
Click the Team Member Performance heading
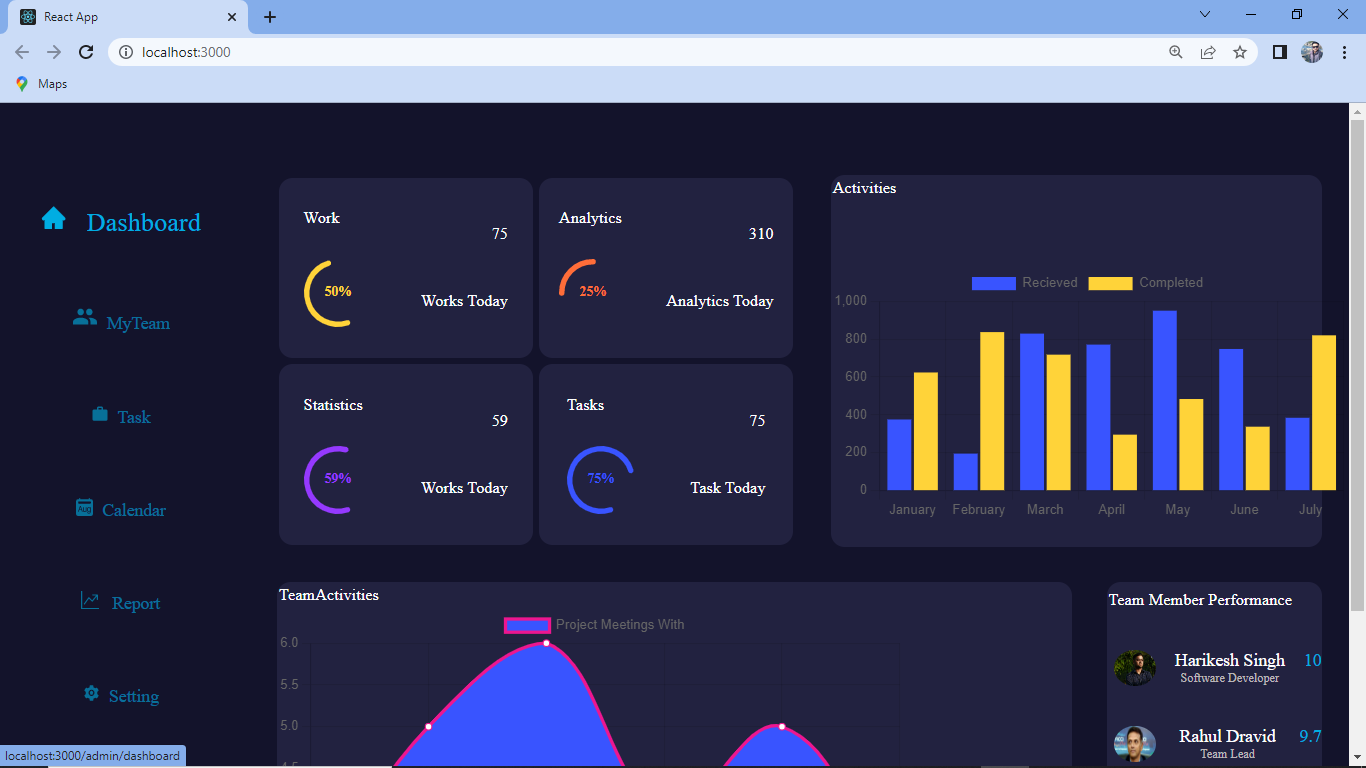click(1200, 600)
